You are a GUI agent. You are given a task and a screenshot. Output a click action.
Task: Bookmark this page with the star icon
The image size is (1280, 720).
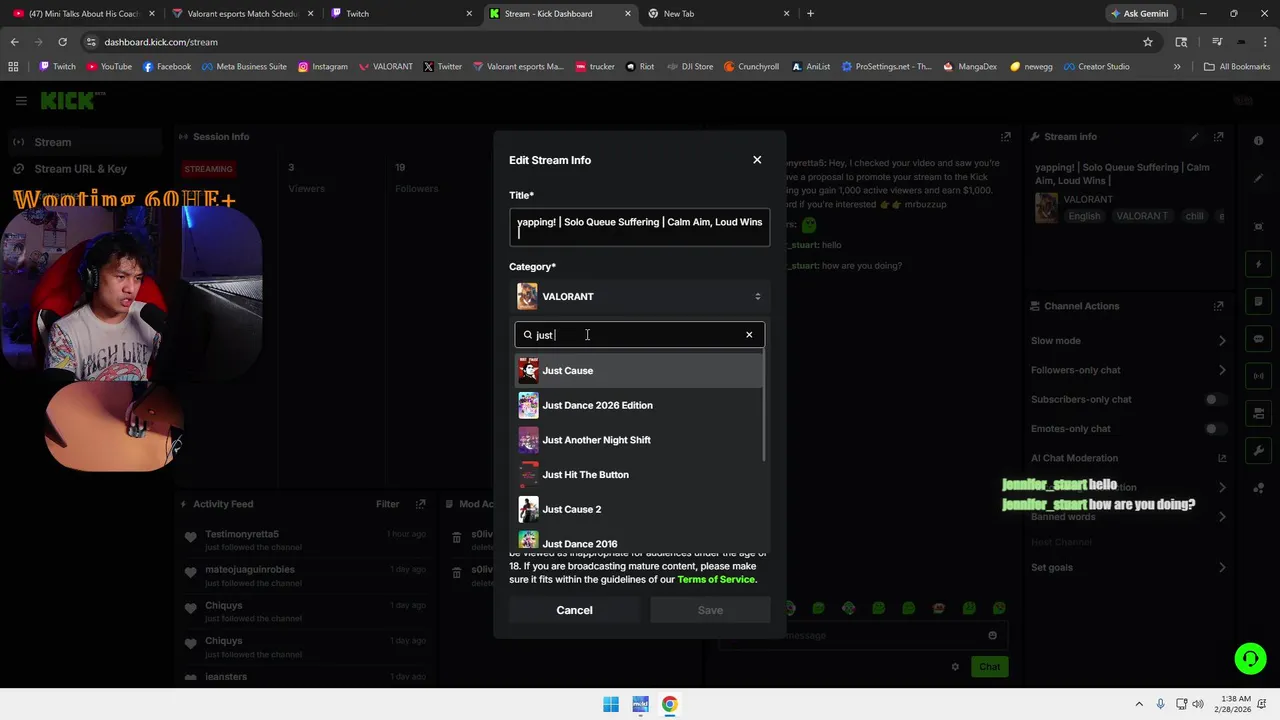[x=1148, y=42]
